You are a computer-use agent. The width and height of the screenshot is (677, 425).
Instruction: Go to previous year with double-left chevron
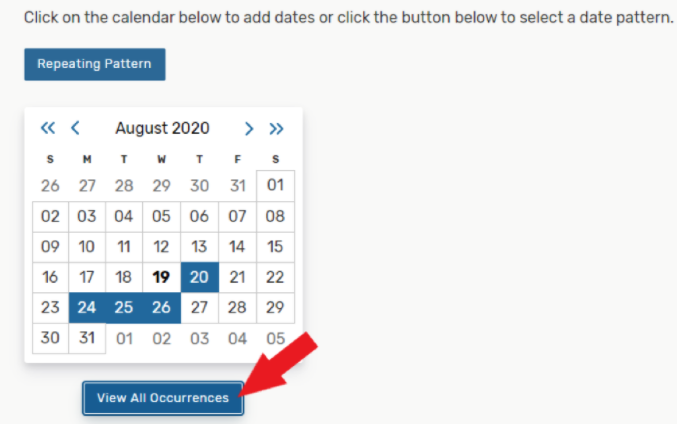[x=48, y=128]
